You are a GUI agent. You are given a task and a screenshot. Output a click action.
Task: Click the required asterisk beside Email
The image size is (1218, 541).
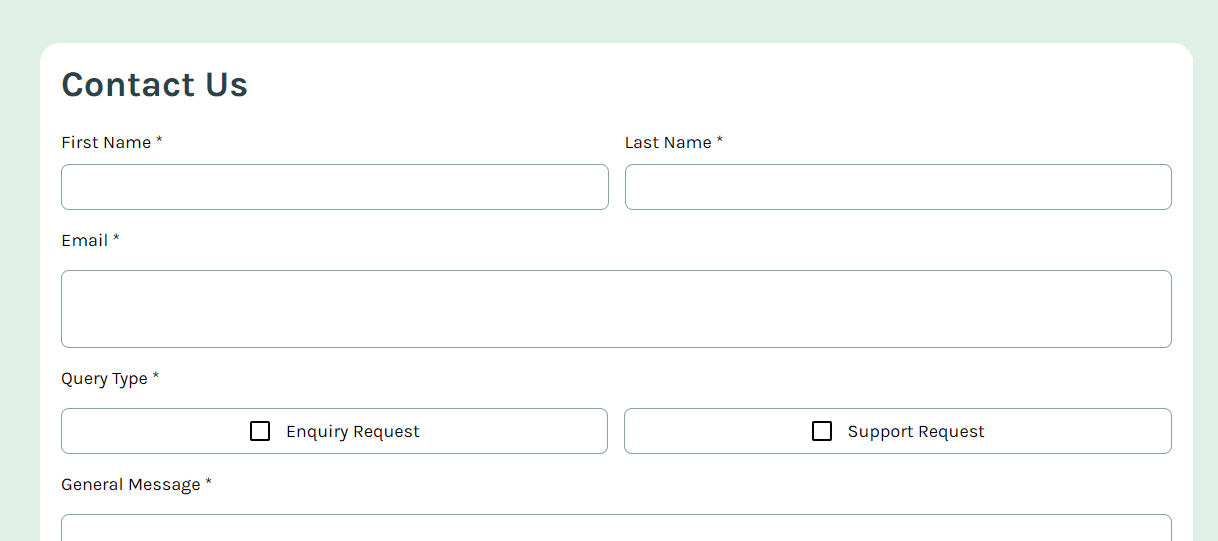[x=116, y=240]
